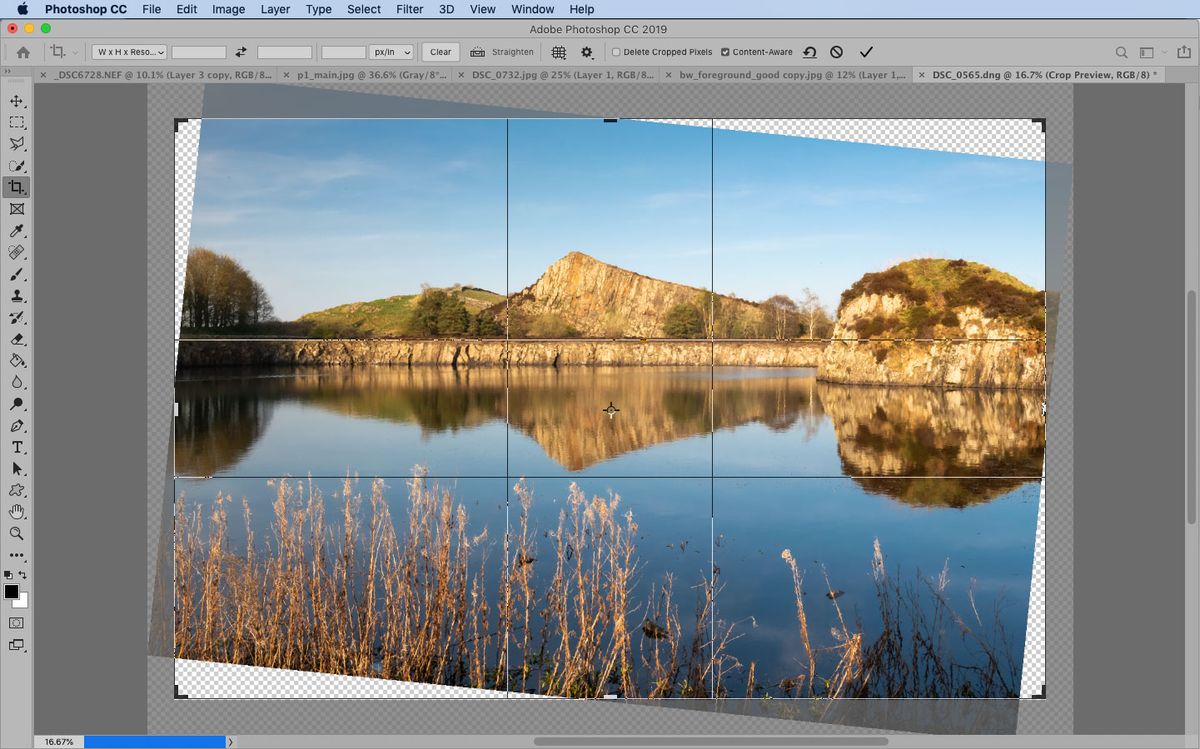
Task: Select the Crop tool in the toolbar
Action: (17, 187)
